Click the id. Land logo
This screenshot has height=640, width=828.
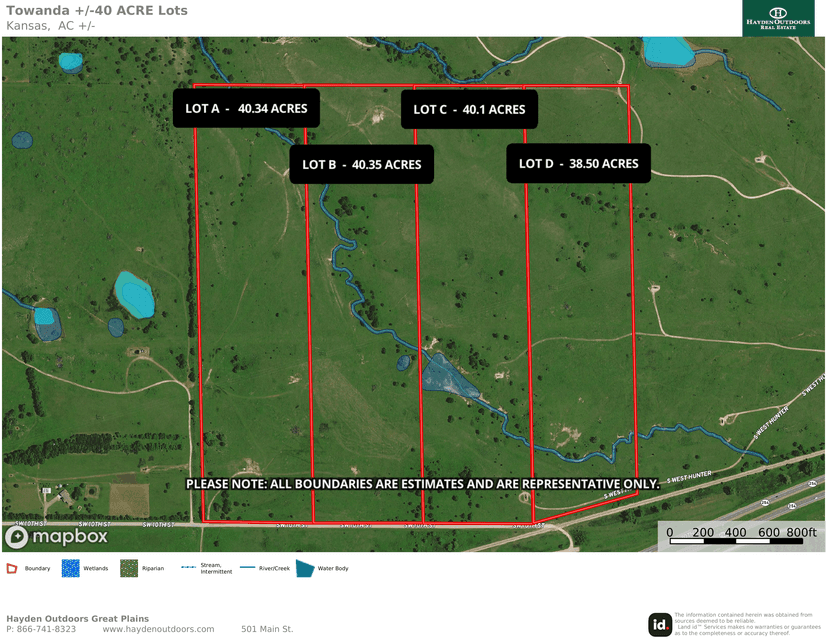coord(660,623)
